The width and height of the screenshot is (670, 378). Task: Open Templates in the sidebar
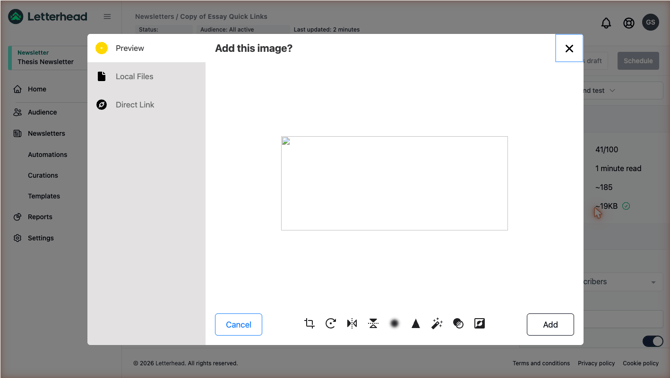tap(44, 196)
